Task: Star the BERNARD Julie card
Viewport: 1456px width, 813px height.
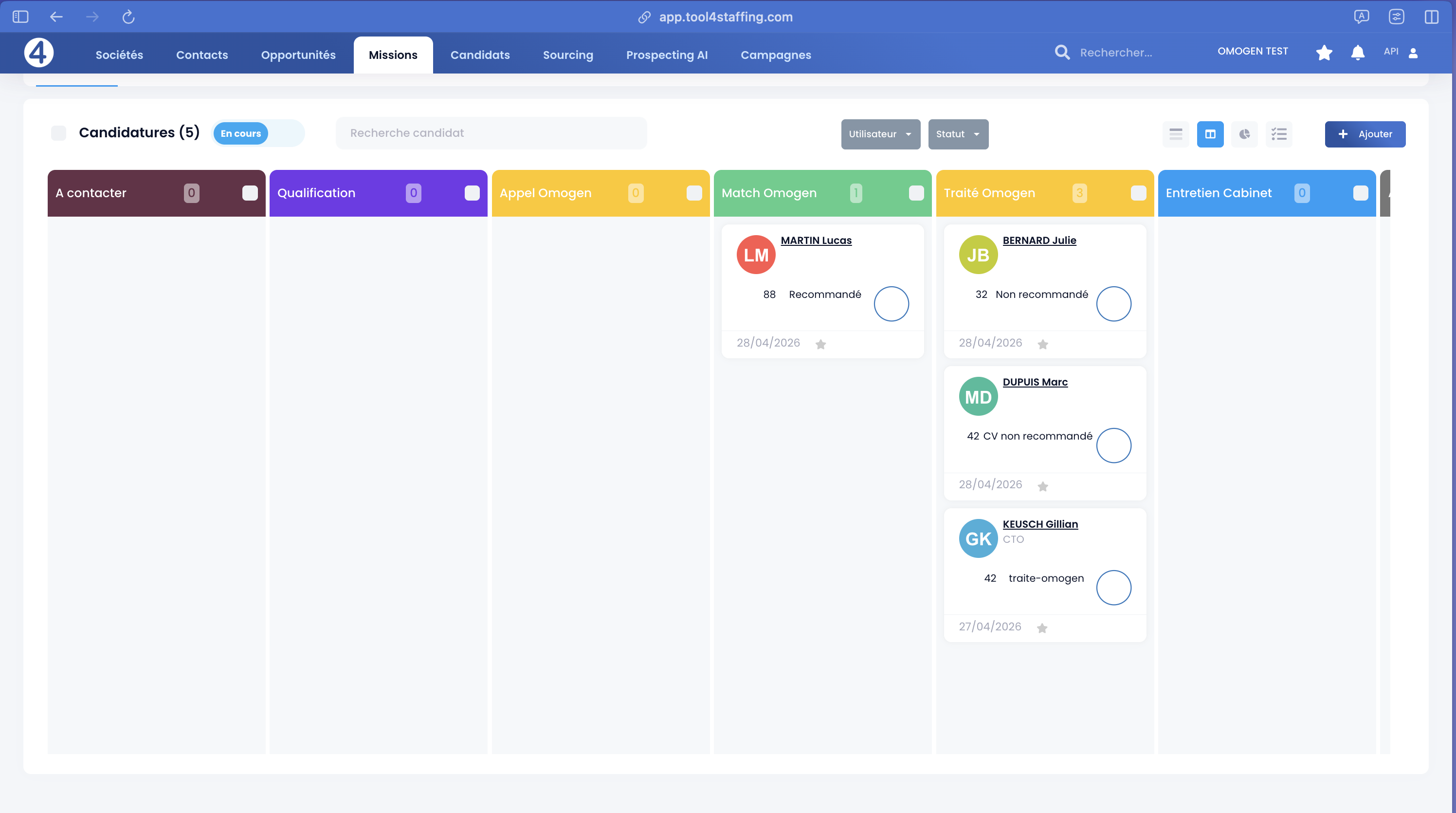Action: (1043, 344)
